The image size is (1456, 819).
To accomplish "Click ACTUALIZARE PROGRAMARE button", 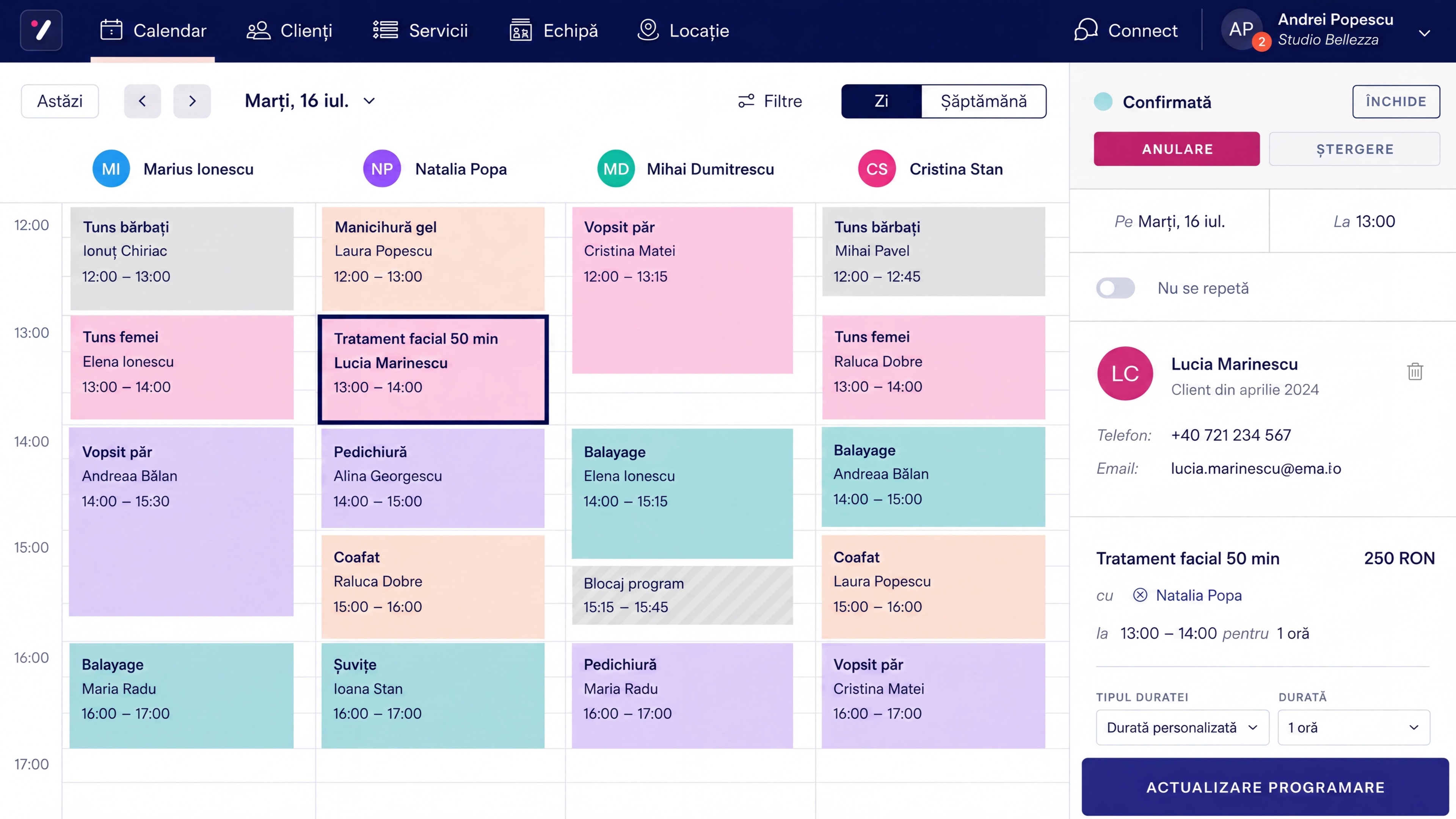I will pos(1265,787).
